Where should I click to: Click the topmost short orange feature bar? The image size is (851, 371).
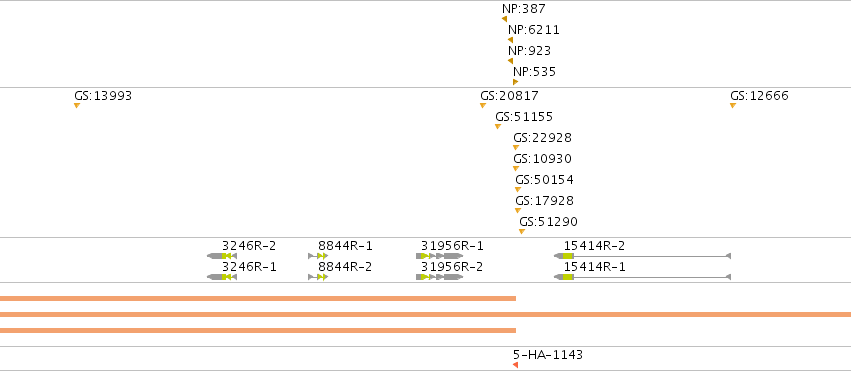pos(258,298)
